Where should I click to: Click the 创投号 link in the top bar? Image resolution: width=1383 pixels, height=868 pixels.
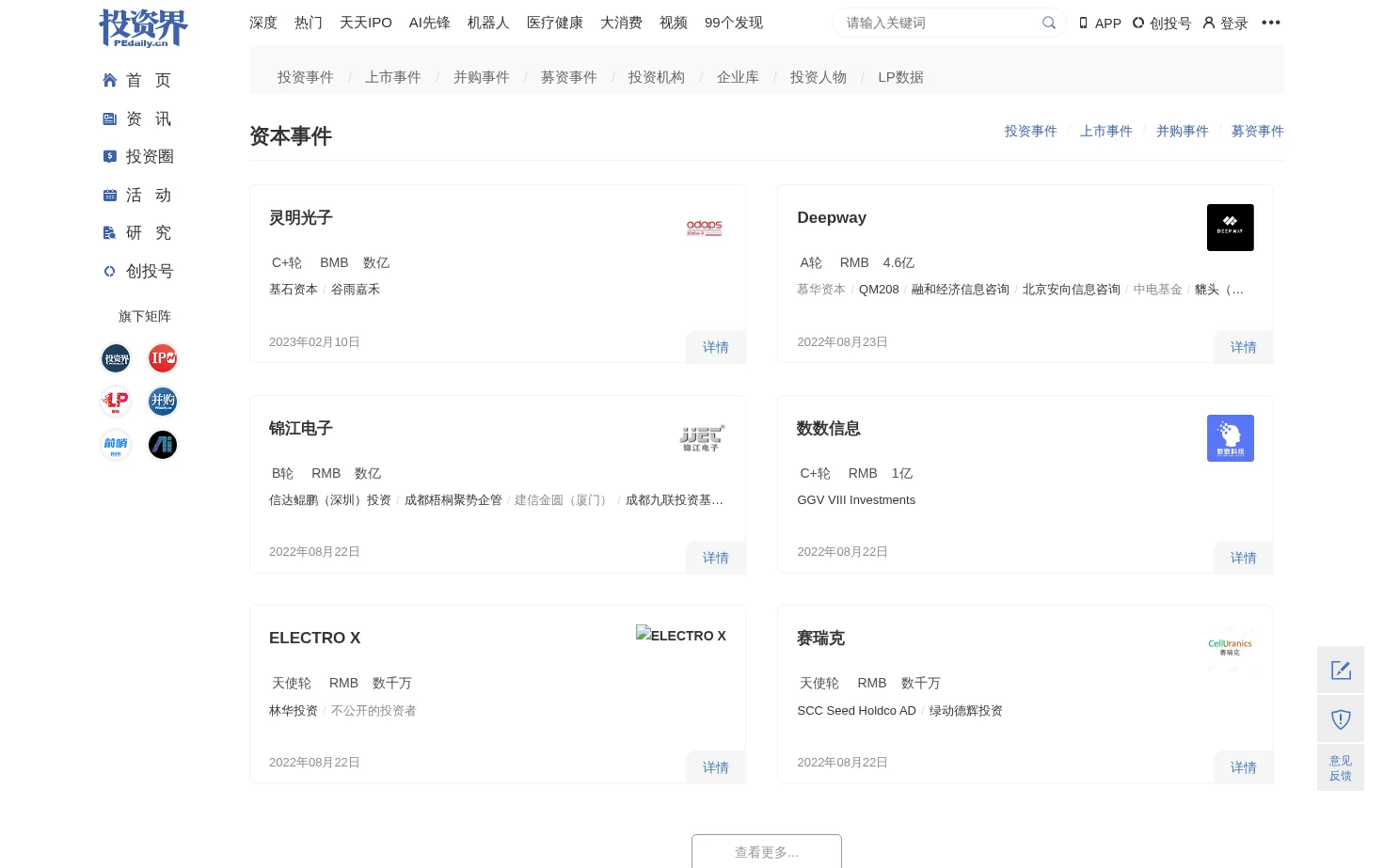click(x=1162, y=23)
